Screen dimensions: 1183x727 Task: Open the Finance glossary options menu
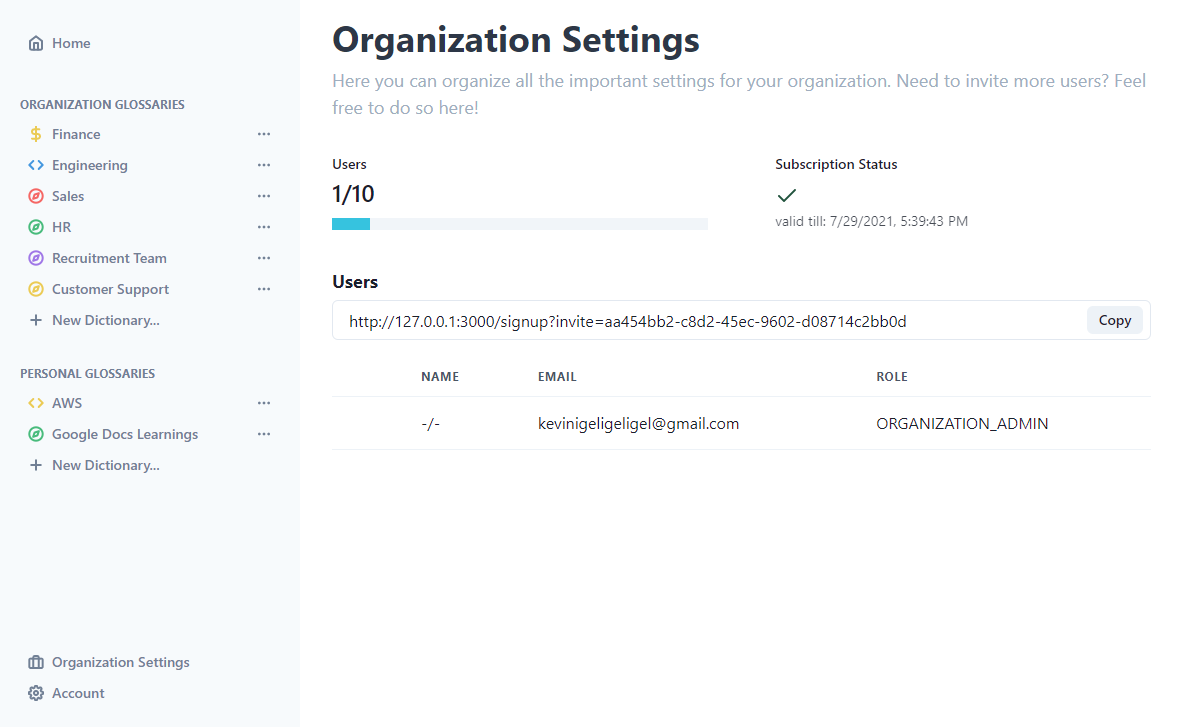point(264,134)
